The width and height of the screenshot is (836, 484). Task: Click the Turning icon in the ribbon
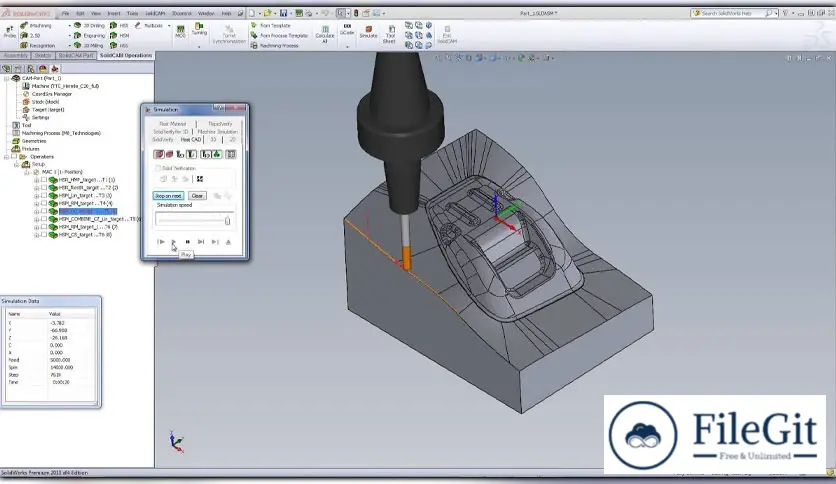(x=199, y=29)
